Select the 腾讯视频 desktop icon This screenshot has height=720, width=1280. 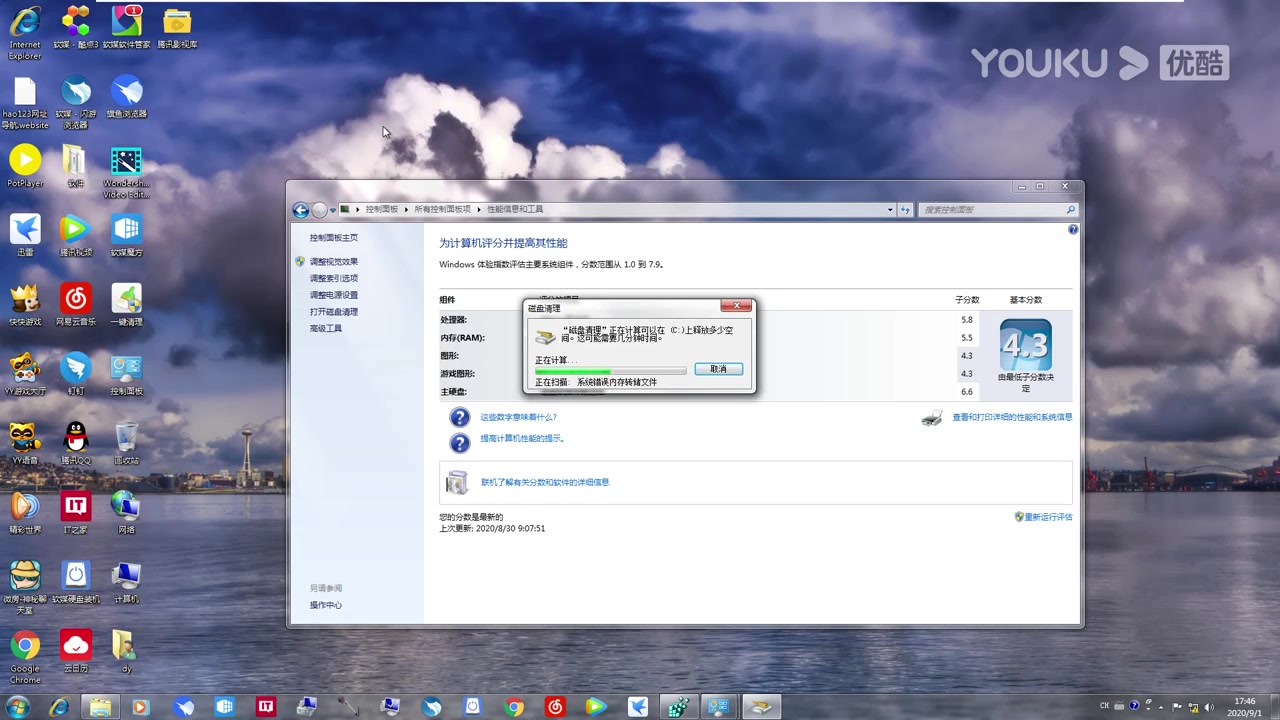[x=76, y=235]
